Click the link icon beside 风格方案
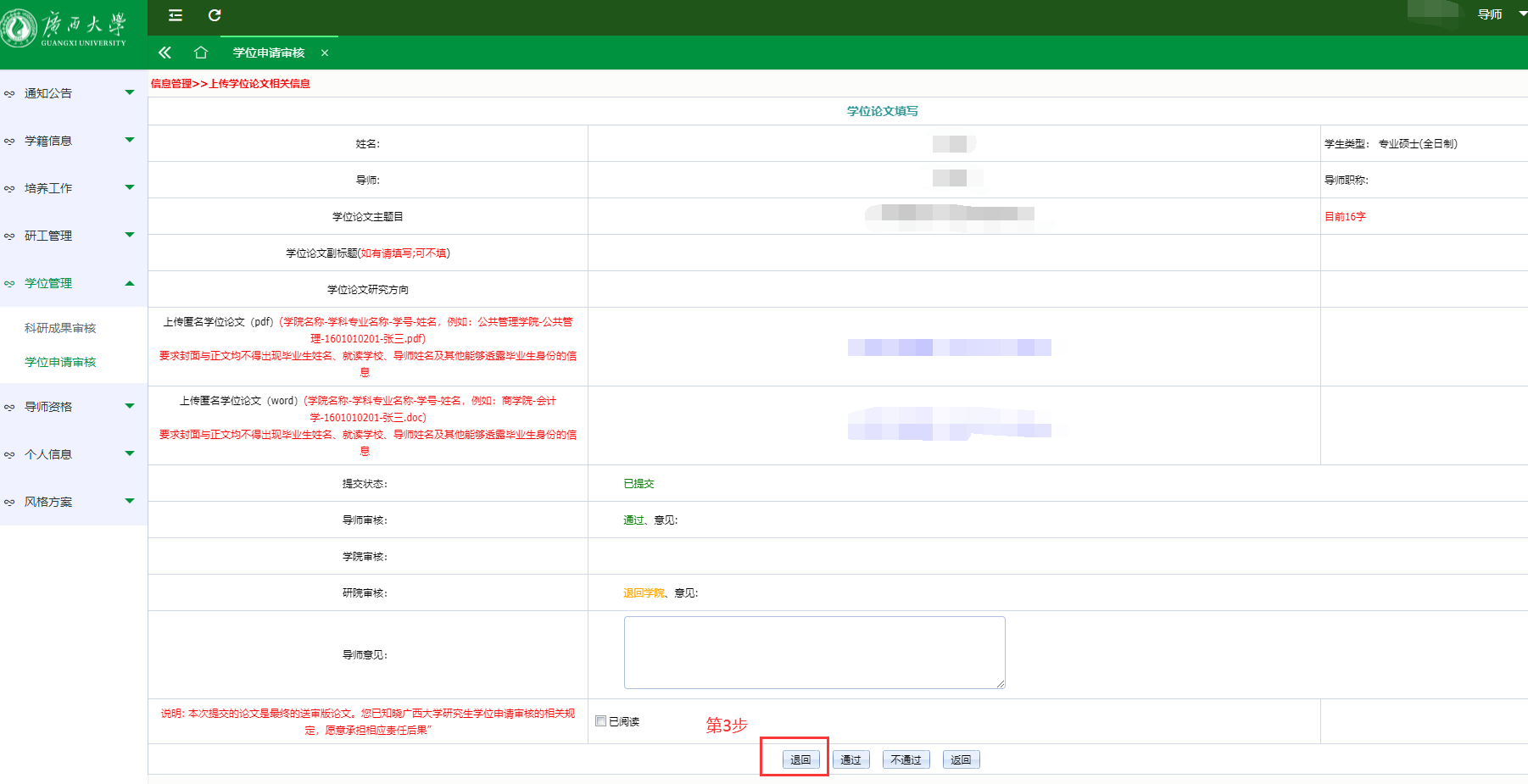 pos(9,503)
